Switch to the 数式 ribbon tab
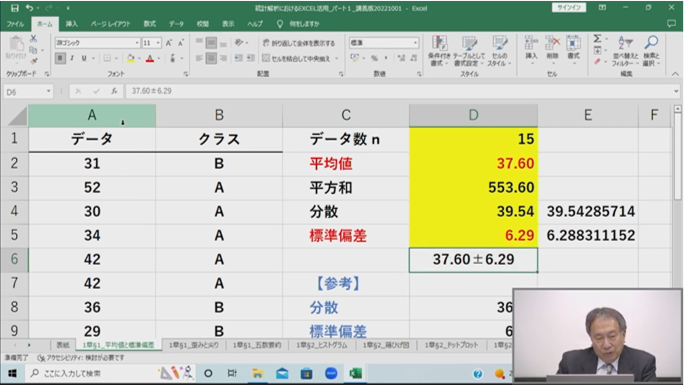This screenshot has height=385, width=684. point(150,24)
